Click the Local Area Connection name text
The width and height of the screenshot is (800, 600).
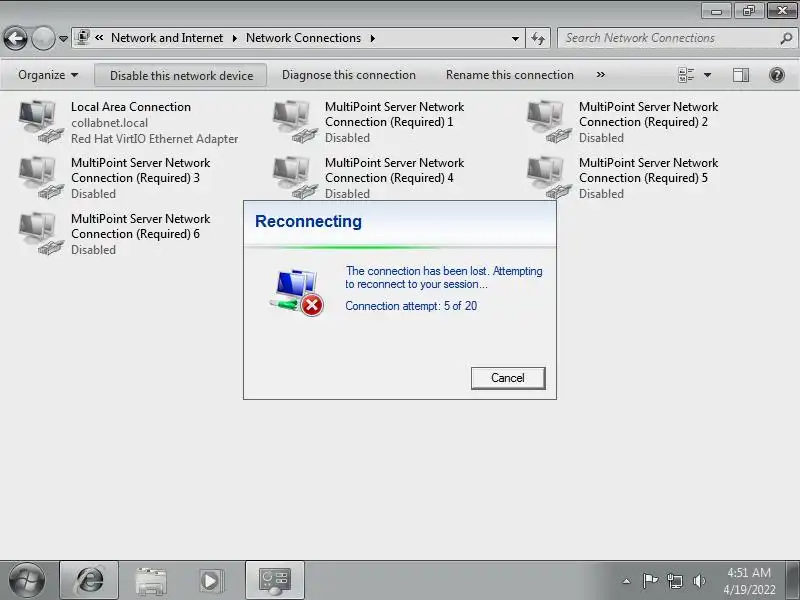click(x=131, y=107)
